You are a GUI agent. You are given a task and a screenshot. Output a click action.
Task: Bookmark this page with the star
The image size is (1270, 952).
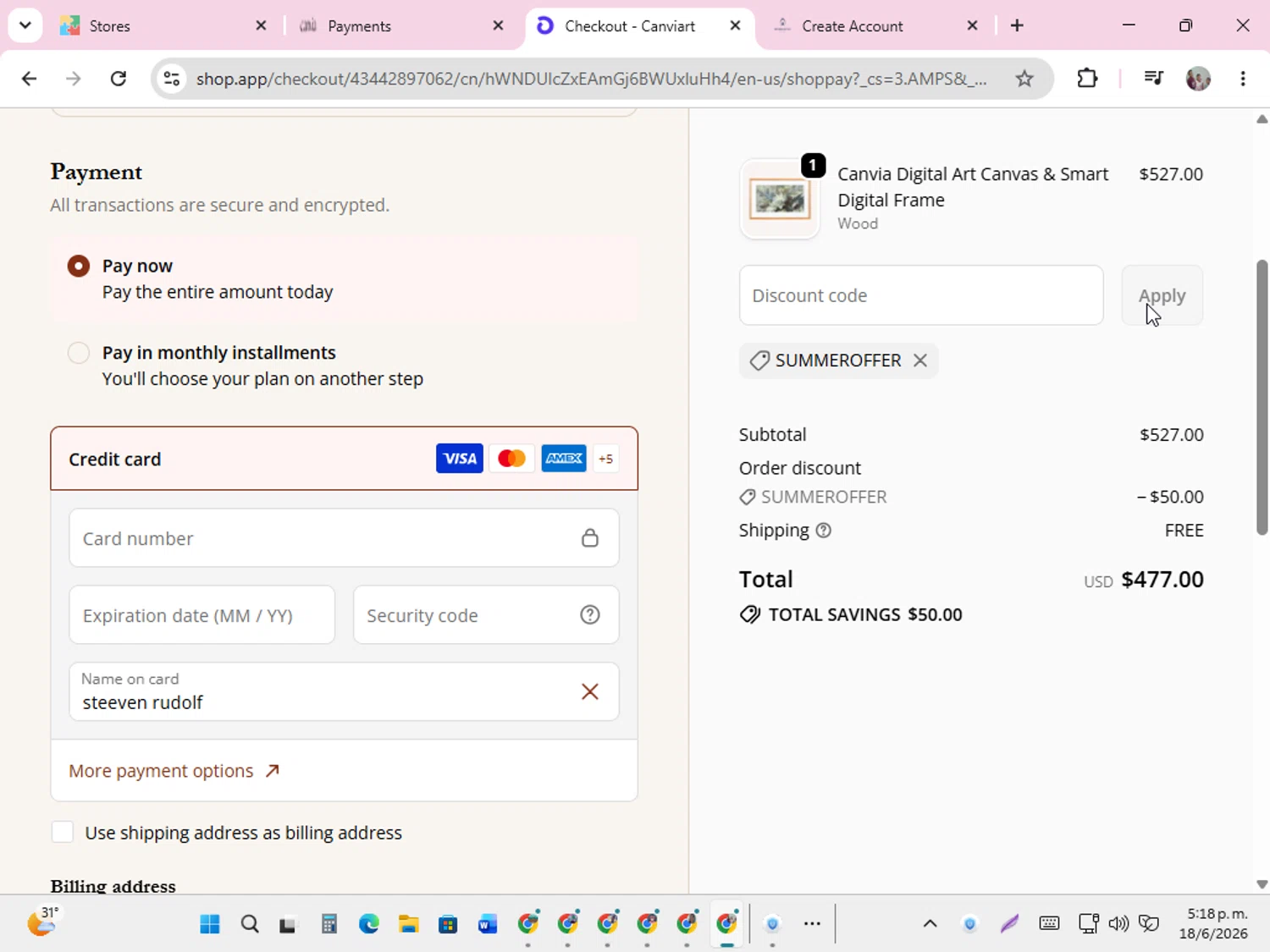pos(1024,79)
